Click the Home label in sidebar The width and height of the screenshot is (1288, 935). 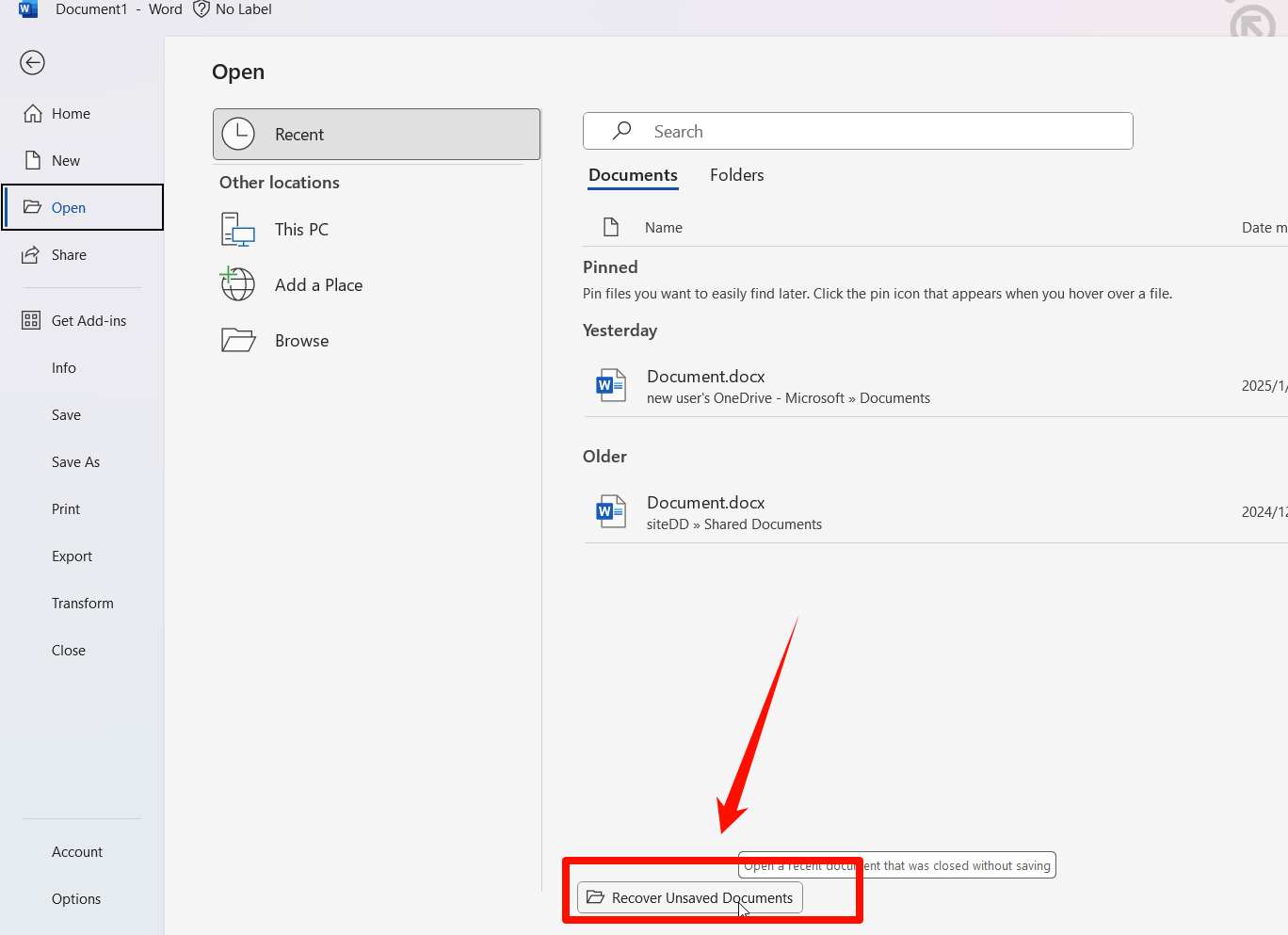click(71, 114)
